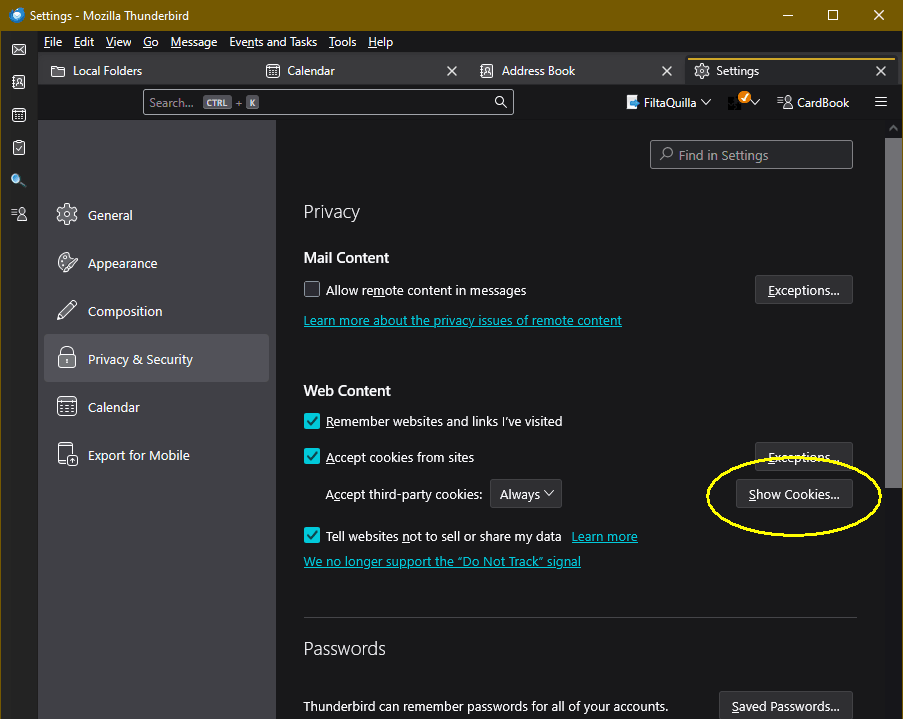
Task: Open the Accept third-party cookies dropdown
Action: 526,494
